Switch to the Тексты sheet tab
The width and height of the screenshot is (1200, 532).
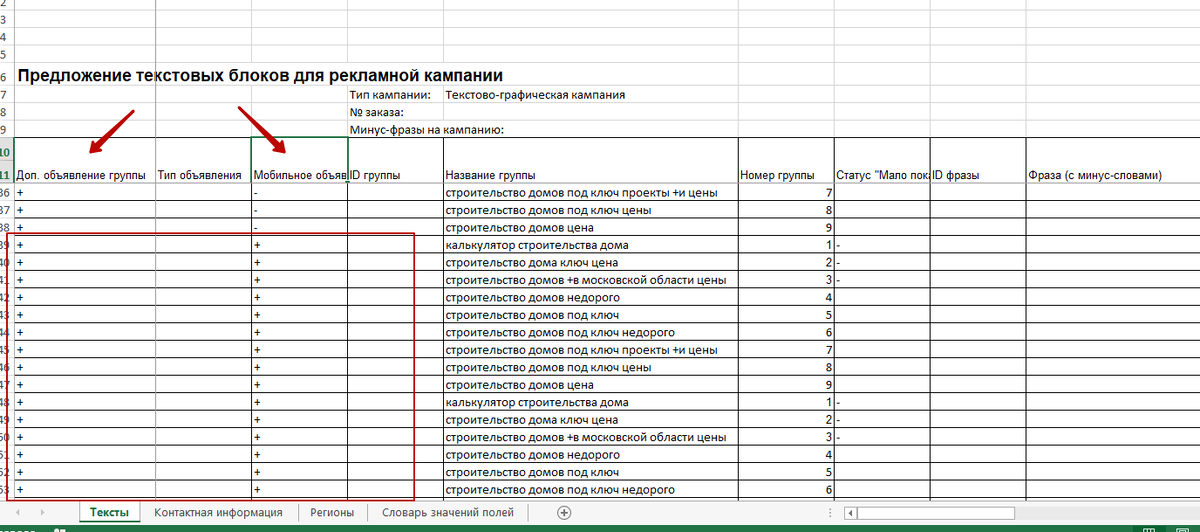click(x=109, y=512)
